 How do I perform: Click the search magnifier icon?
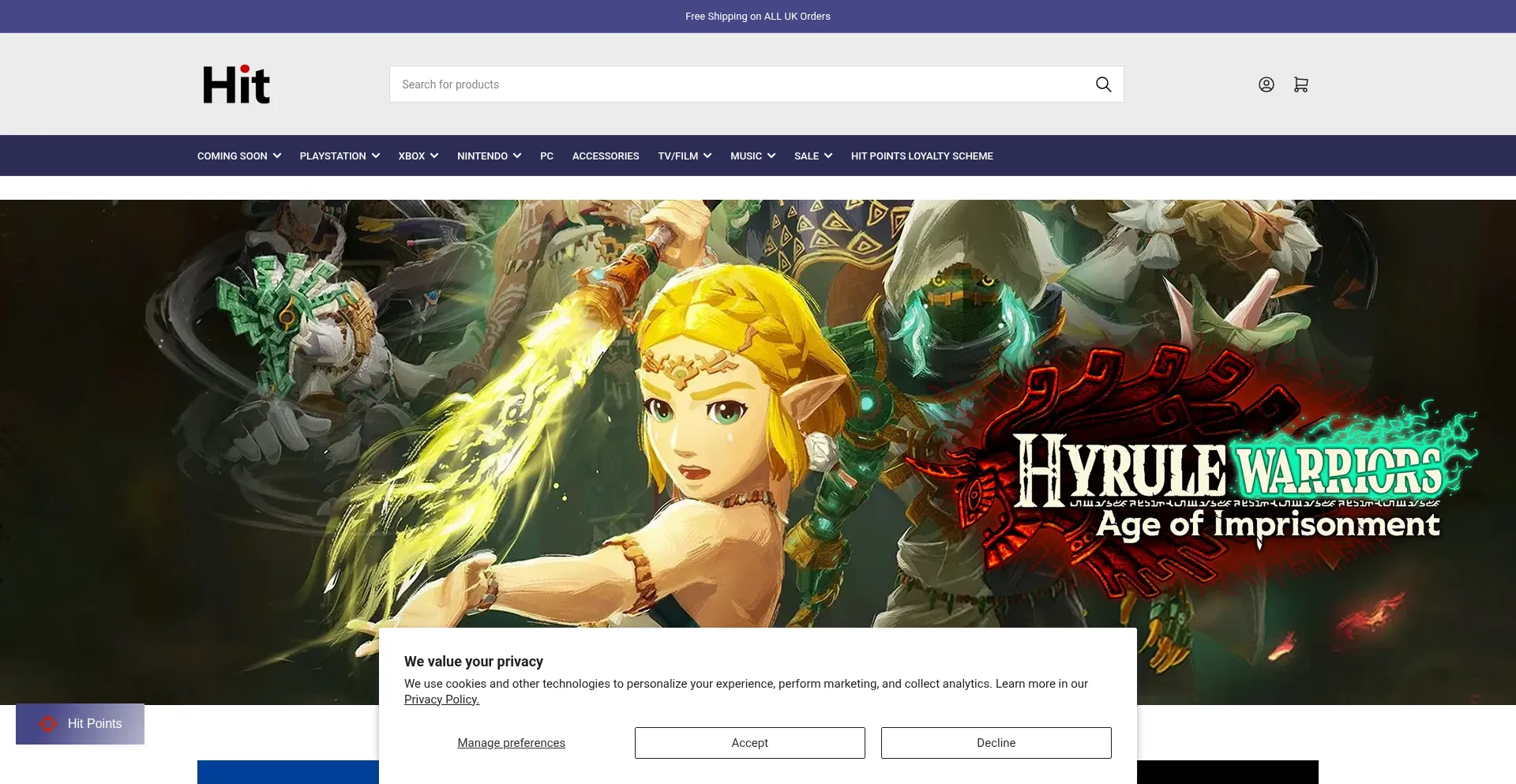click(x=1103, y=84)
